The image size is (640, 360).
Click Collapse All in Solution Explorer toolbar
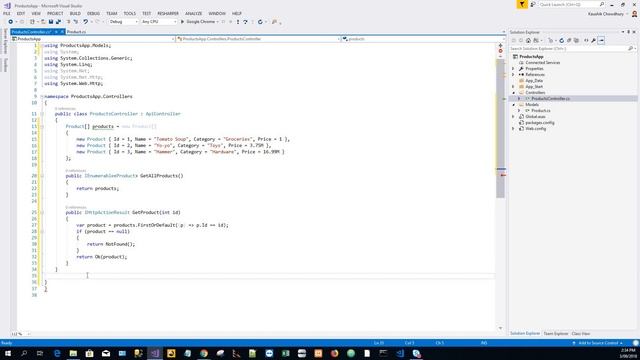pyautogui.click(x=569, y=40)
